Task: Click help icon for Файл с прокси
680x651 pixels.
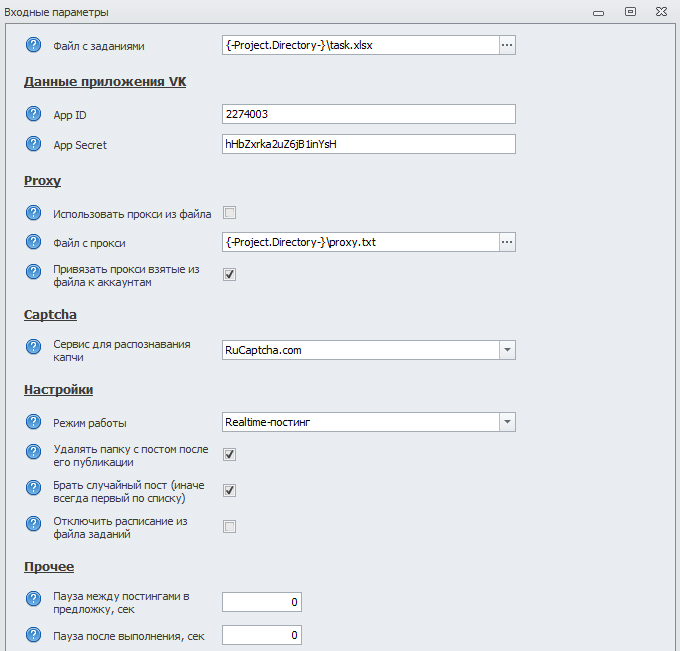Action: [33, 242]
